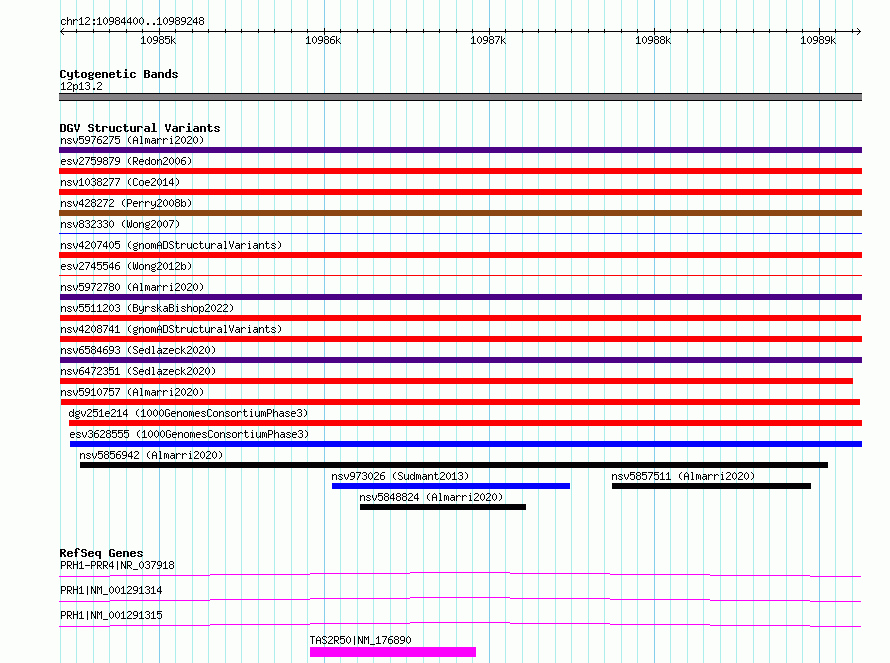Open the PRH1|NM_001291315 gene label
The image size is (890, 663).
point(111,615)
